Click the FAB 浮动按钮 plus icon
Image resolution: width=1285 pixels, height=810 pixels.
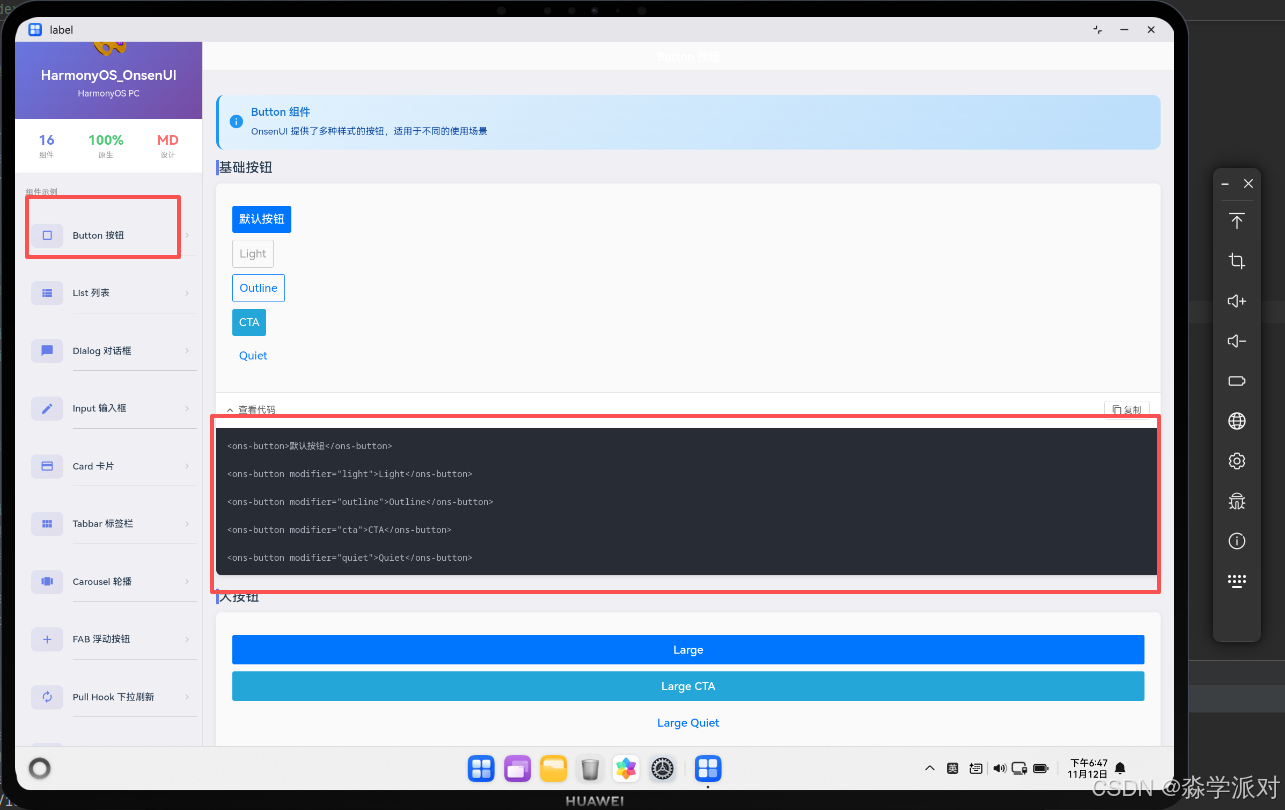pyautogui.click(x=47, y=639)
